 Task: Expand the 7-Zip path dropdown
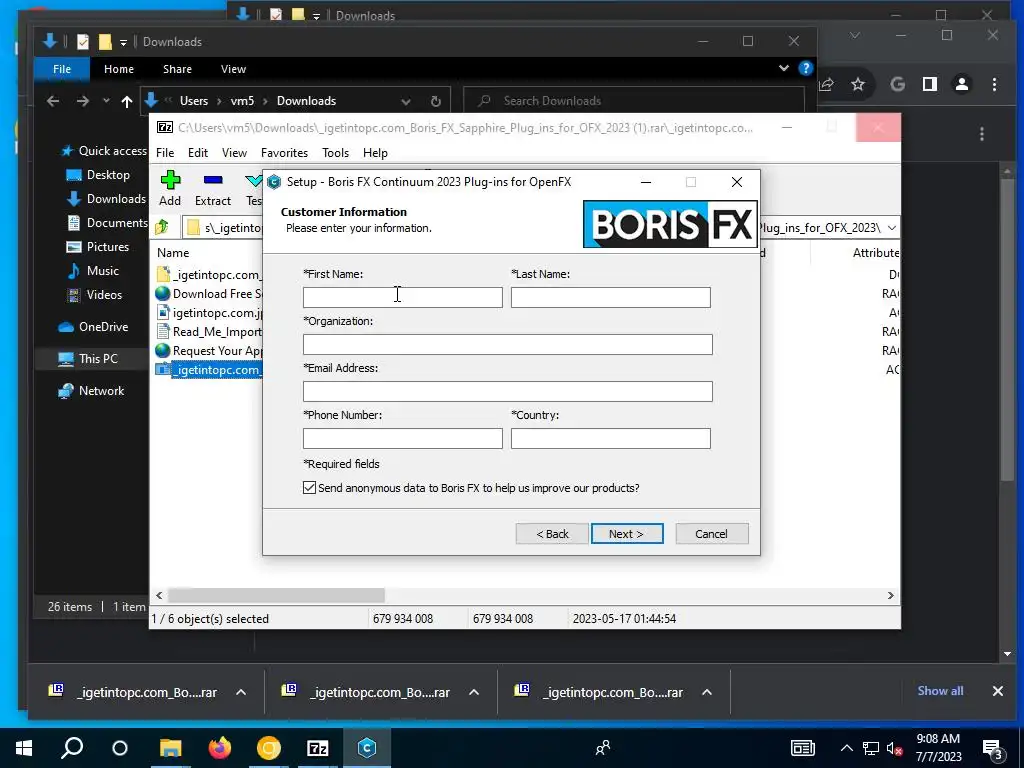891,227
